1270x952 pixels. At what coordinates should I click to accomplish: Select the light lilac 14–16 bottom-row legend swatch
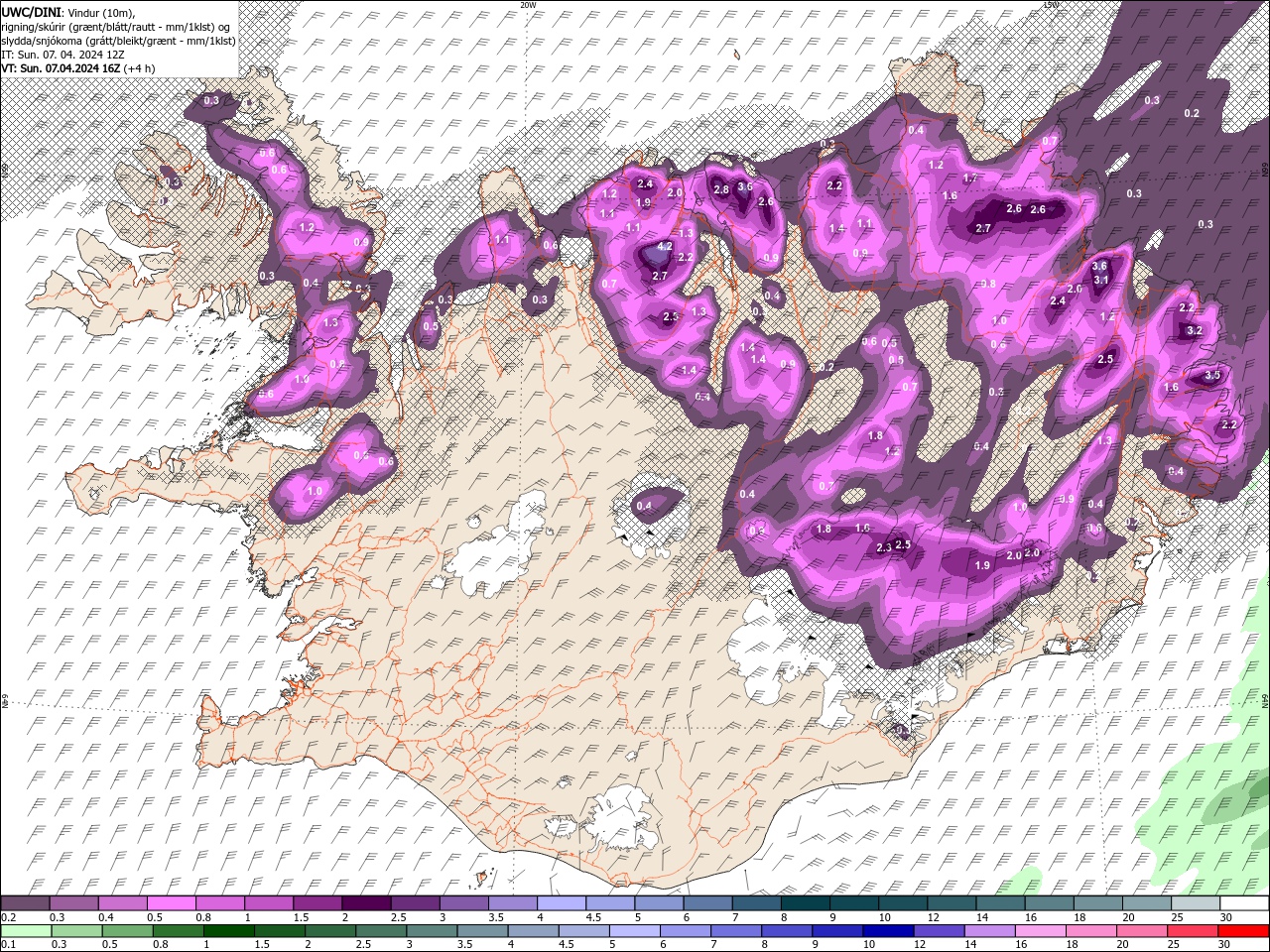[x=988, y=931]
